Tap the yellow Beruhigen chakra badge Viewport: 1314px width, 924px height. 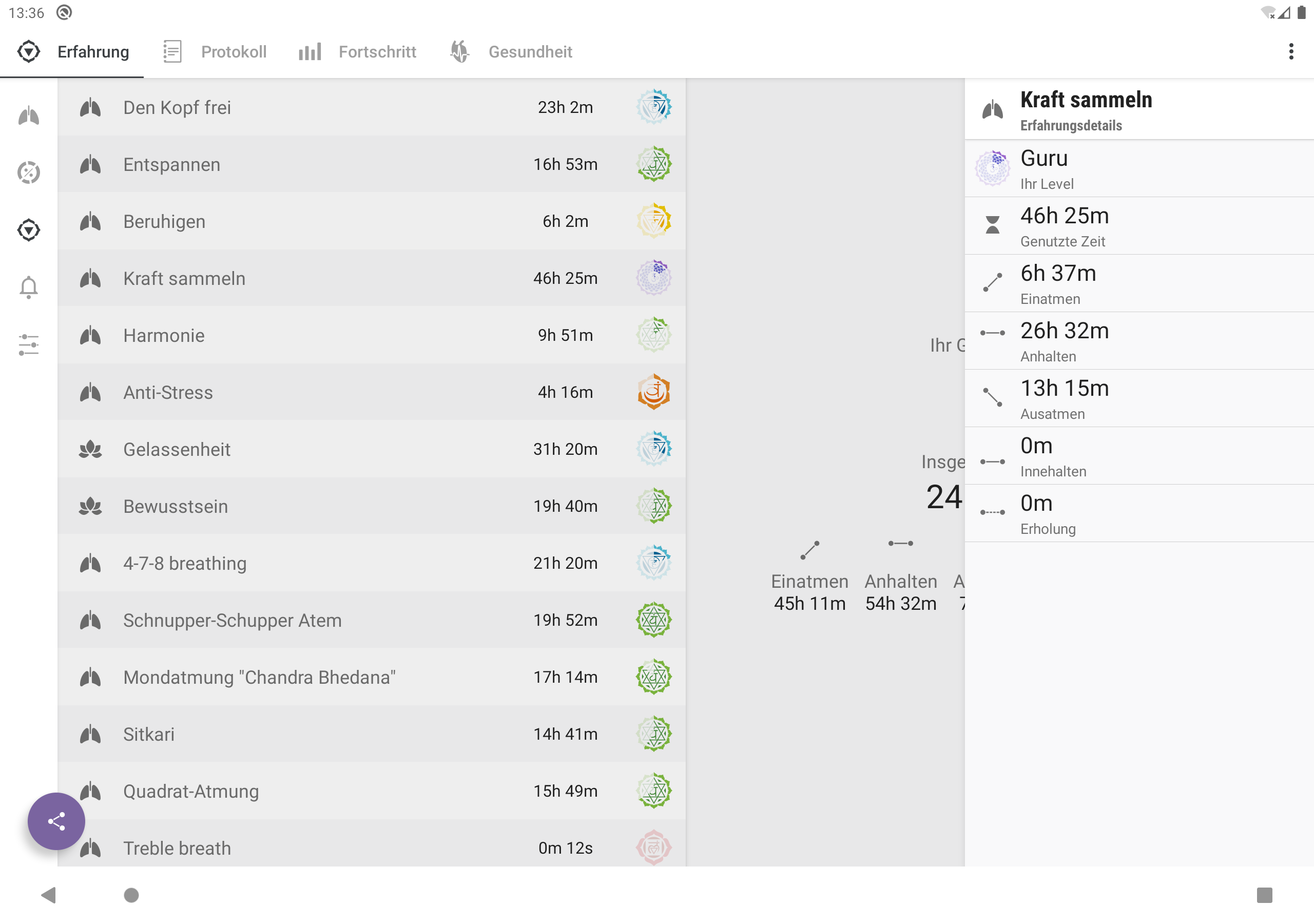click(x=653, y=221)
